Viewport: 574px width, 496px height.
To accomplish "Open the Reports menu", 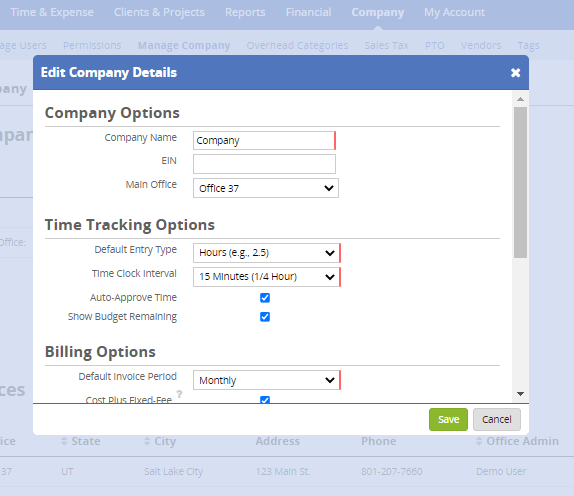I will (x=245, y=12).
